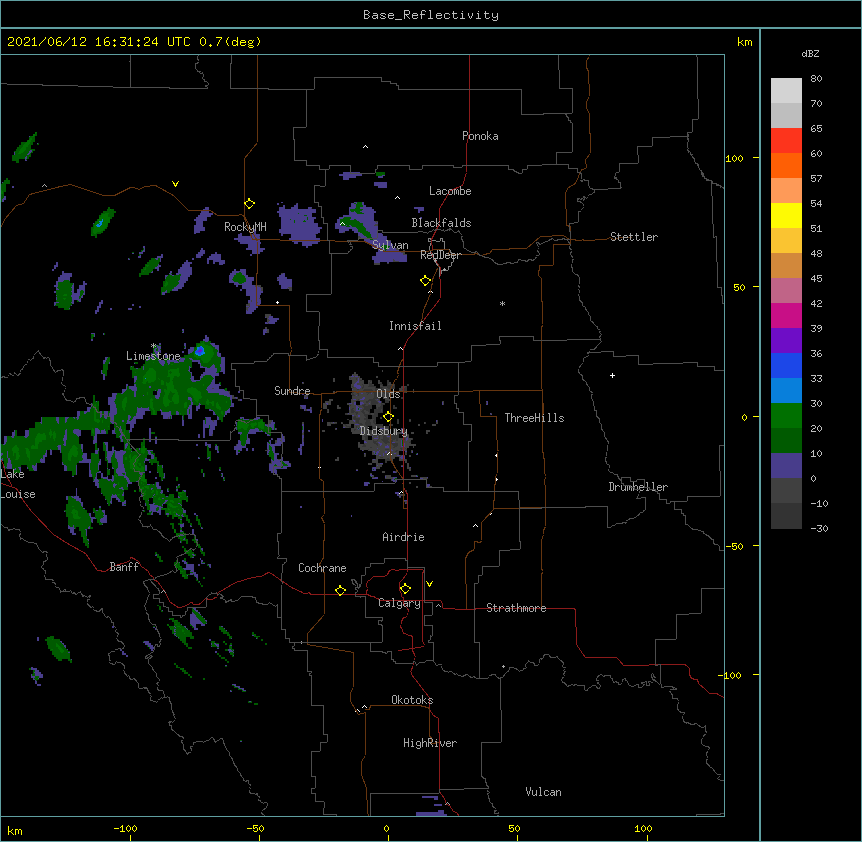The height and width of the screenshot is (842, 862).
Task: Click the Olds town label
Action: [x=388, y=394]
